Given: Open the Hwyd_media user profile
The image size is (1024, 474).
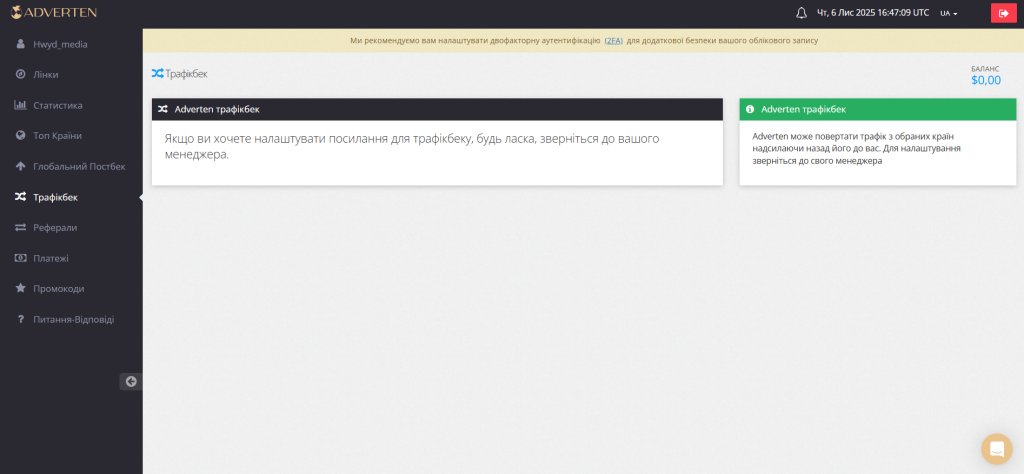Looking at the screenshot, I should (60, 44).
